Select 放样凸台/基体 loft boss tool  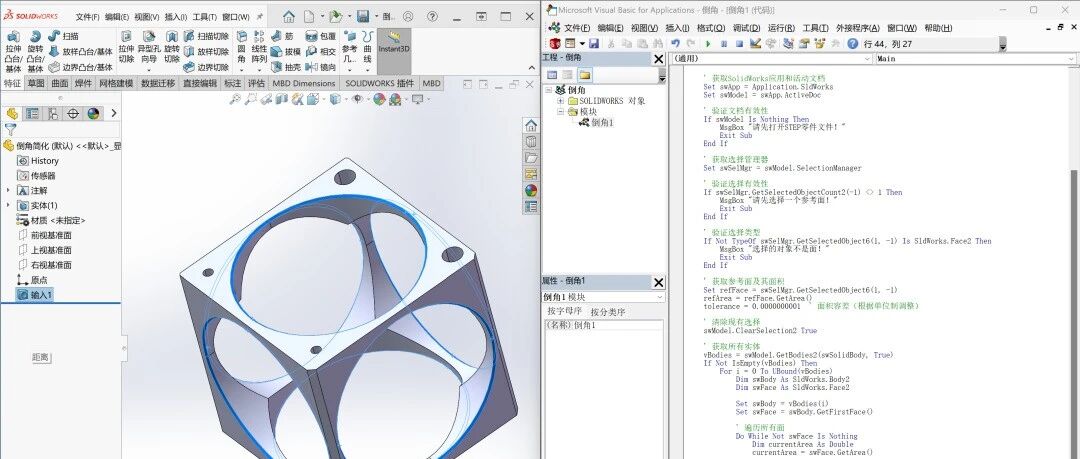80,52
